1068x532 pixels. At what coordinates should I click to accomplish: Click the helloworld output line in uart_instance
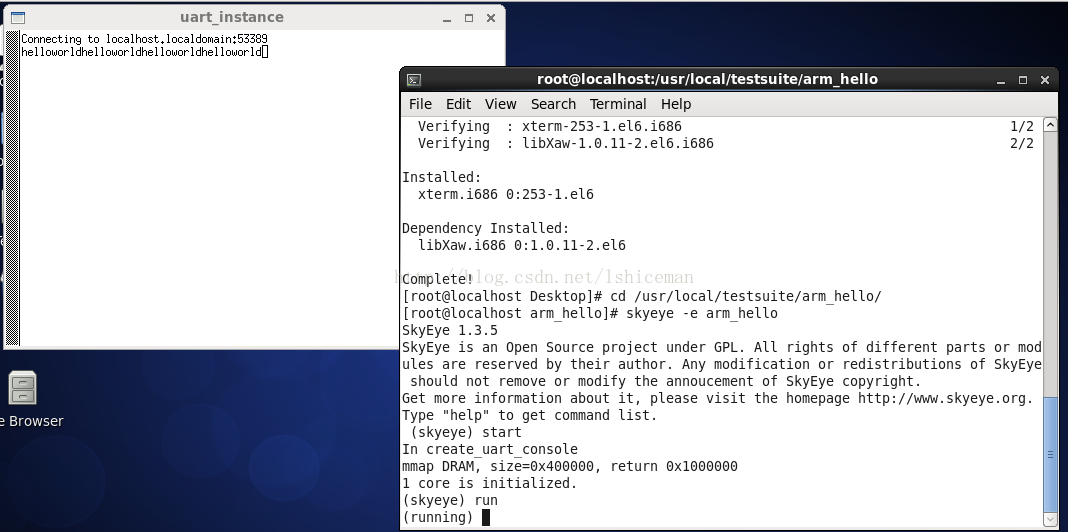(141, 52)
